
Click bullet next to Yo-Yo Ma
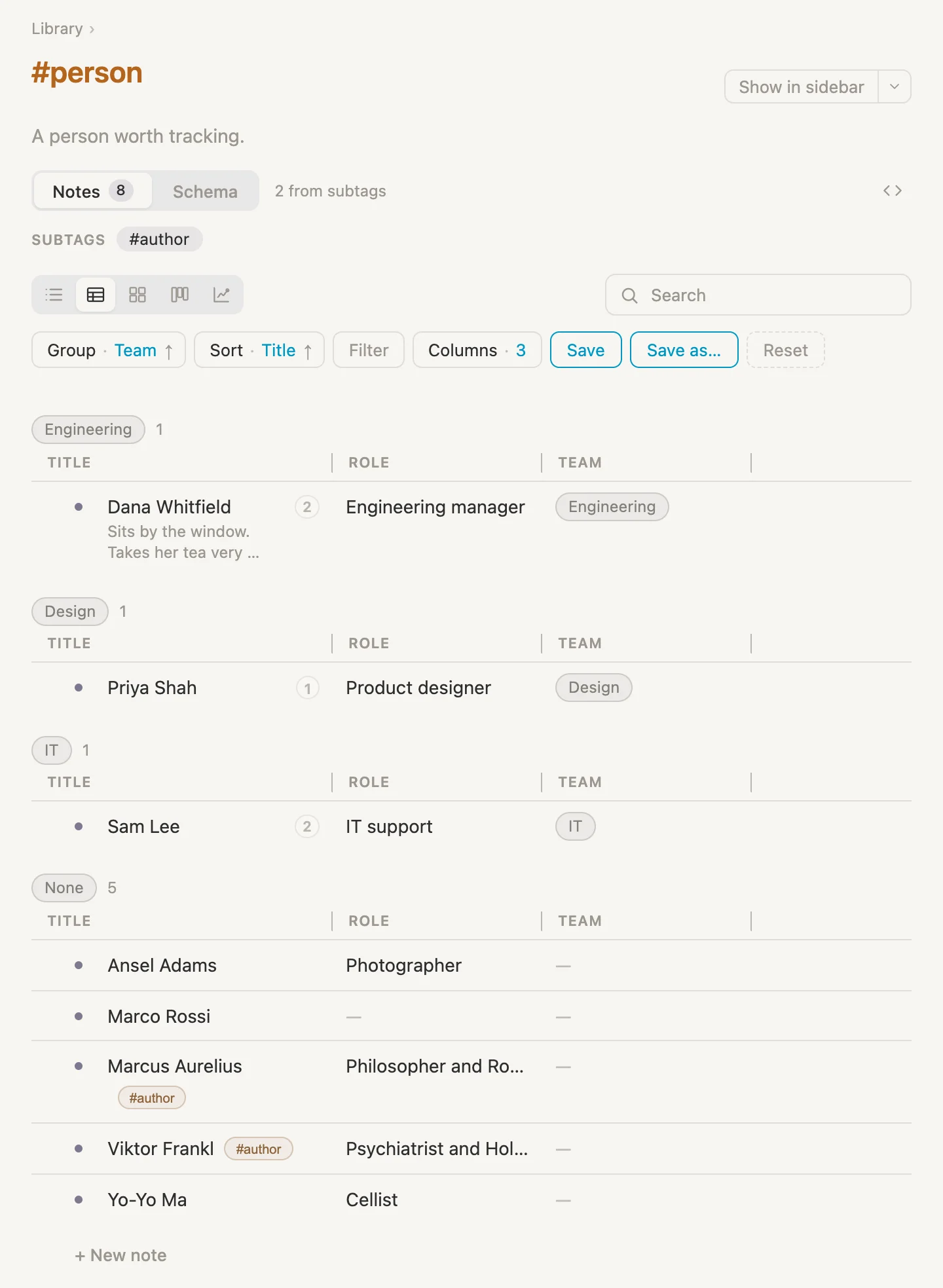click(x=79, y=1200)
